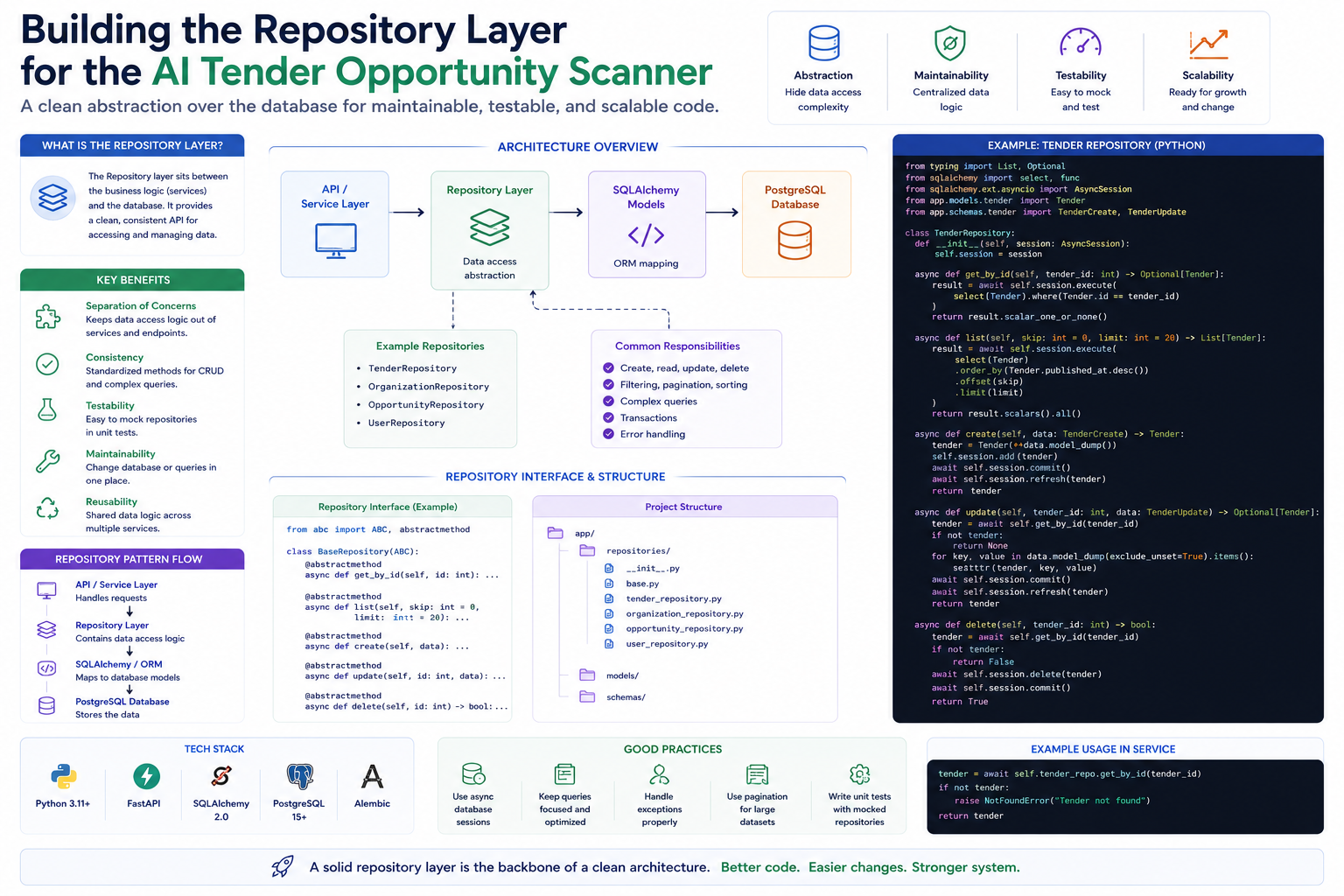Expand the repositories/ folder
Viewport: 1344px width, 896px height.
point(587,550)
